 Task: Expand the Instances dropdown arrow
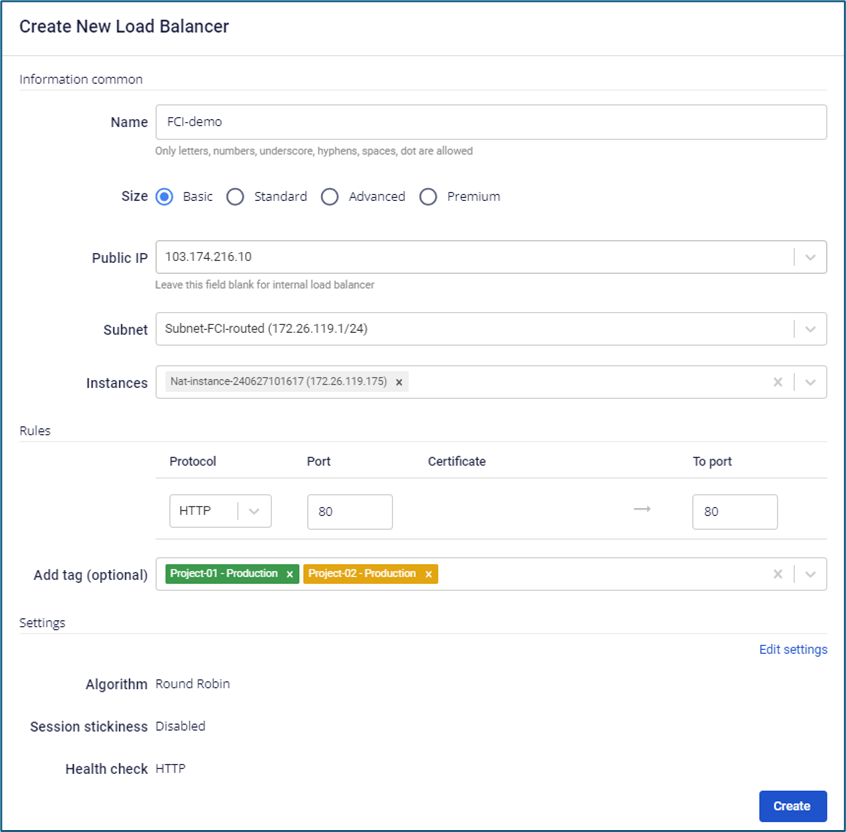[810, 382]
